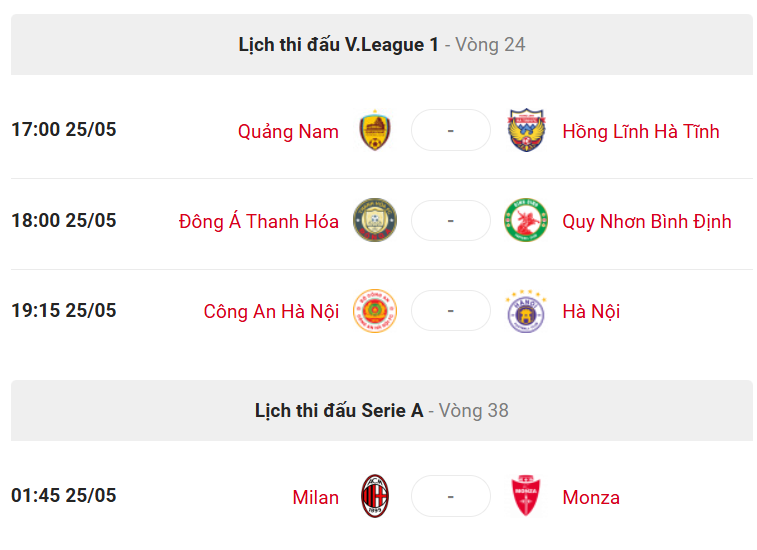
Task: Open the Quảng Nam team link
Action: [288, 131]
